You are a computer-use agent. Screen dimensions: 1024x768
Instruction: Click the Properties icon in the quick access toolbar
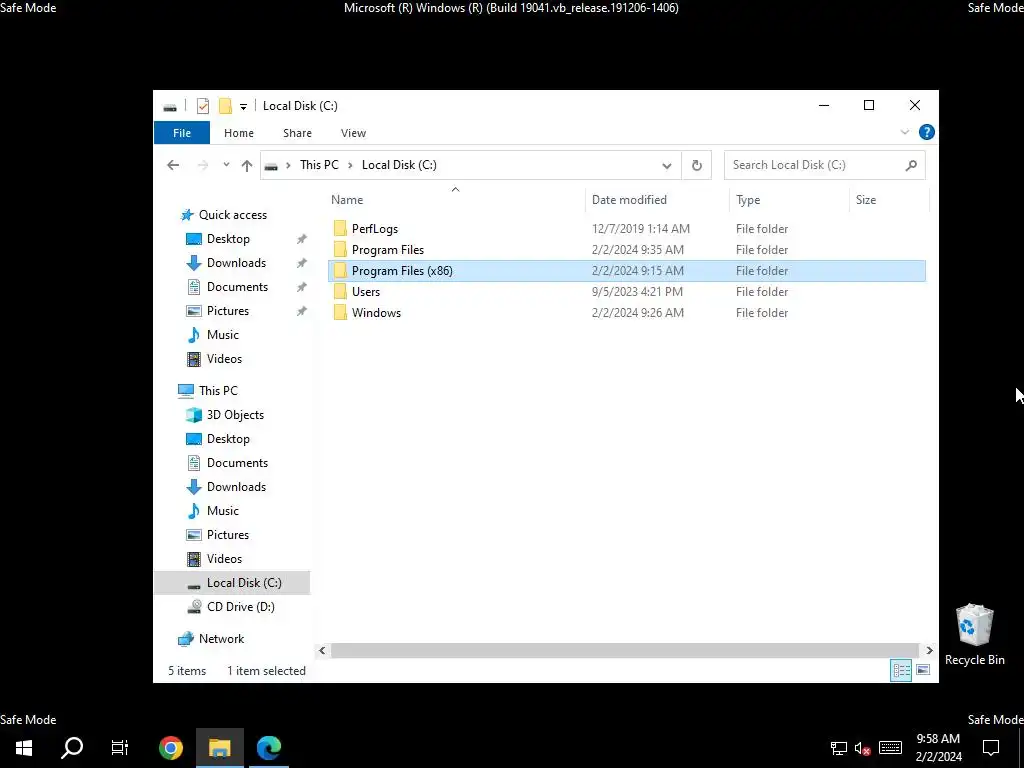click(x=203, y=106)
